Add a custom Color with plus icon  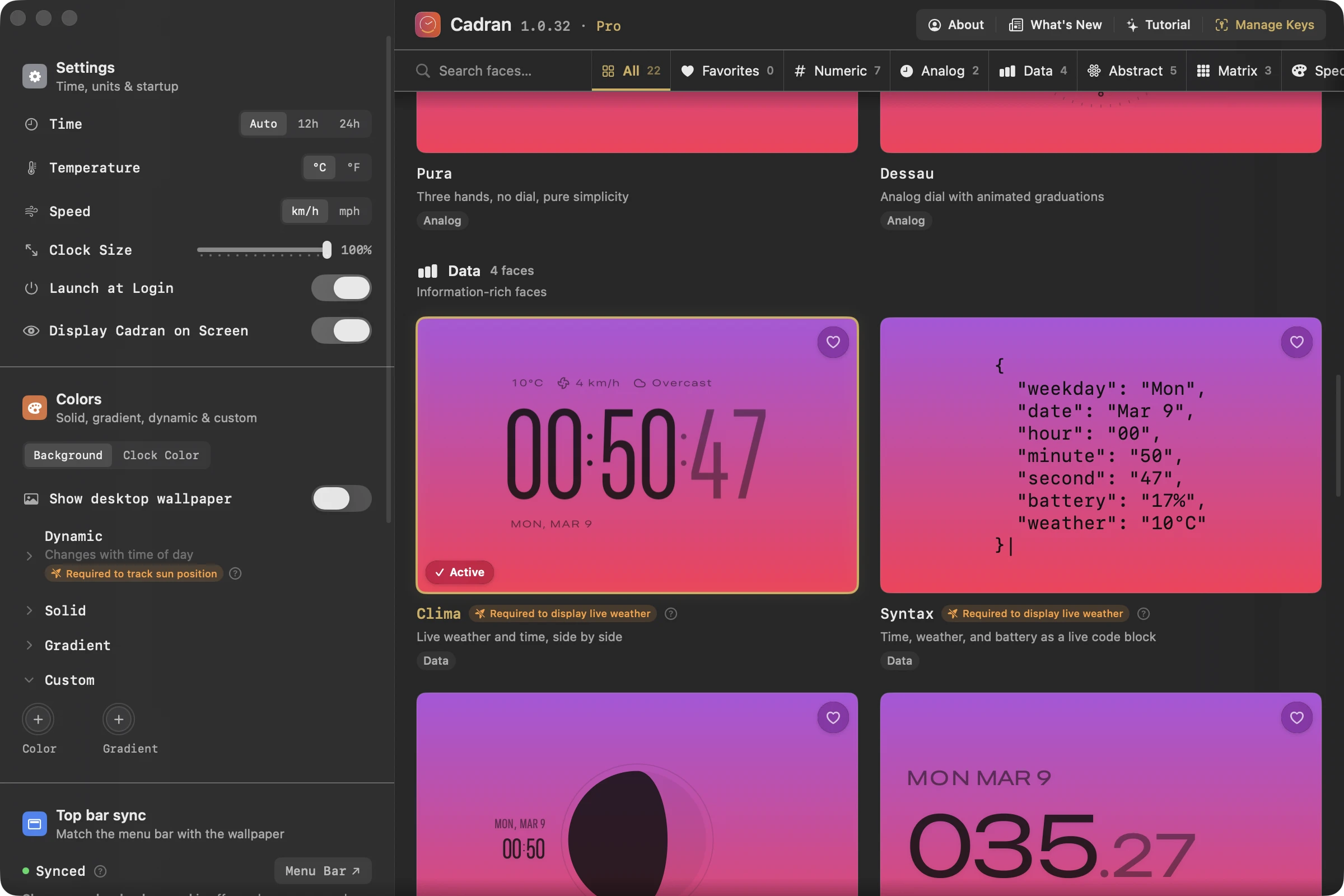(x=38, y=719)
